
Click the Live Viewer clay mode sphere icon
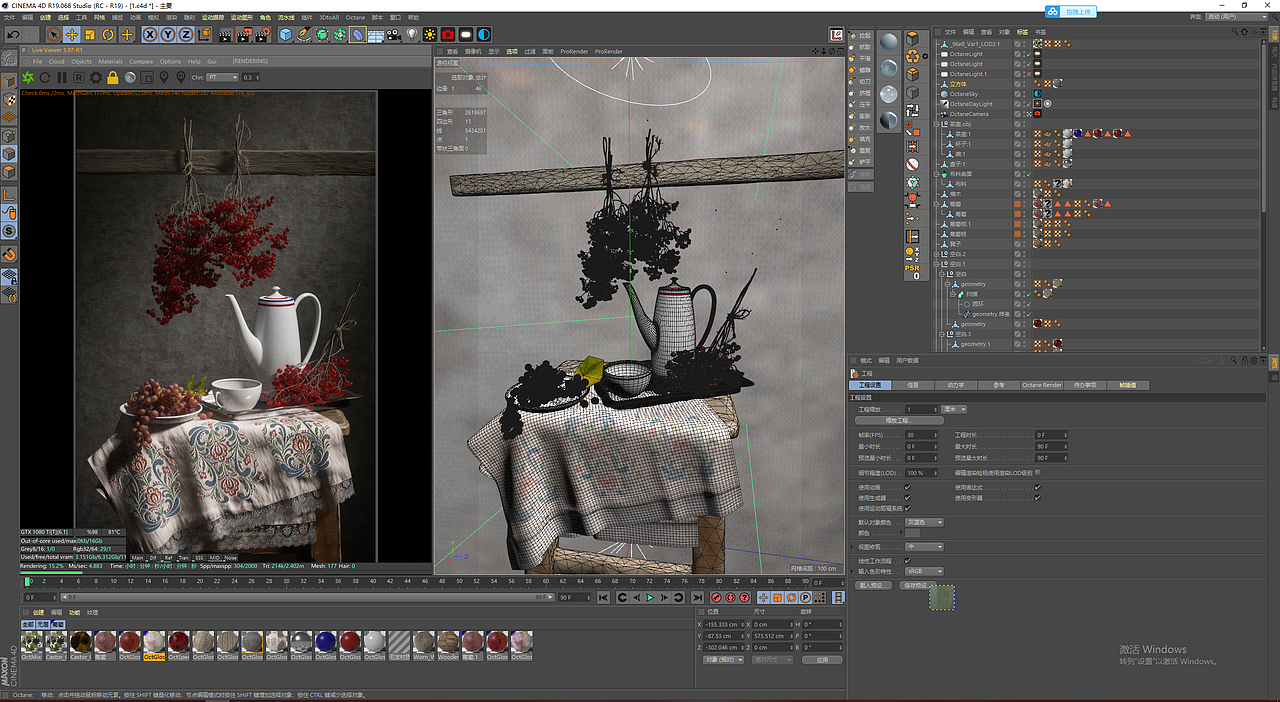[x=130, y=77]
